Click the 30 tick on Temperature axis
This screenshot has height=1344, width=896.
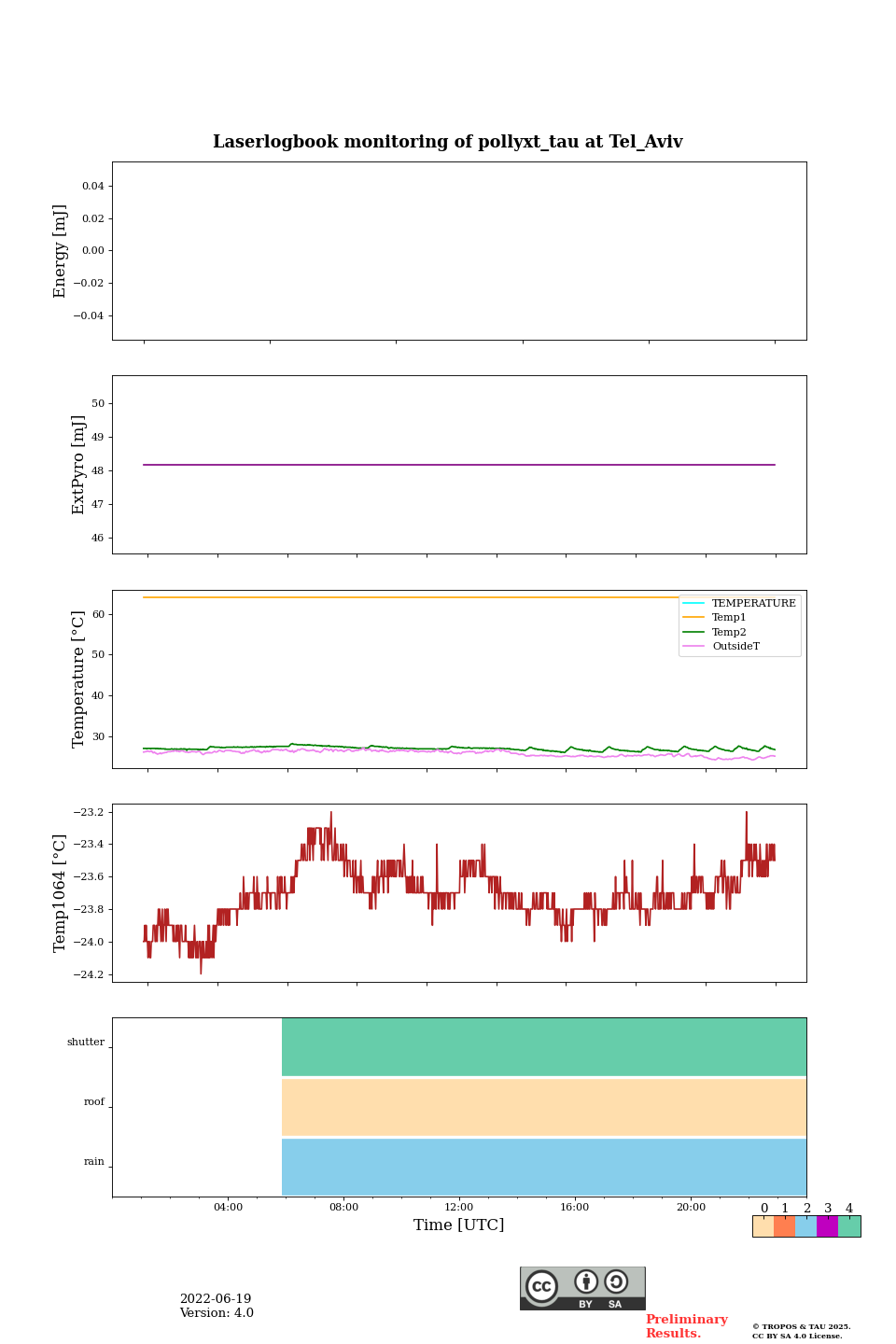98,737
